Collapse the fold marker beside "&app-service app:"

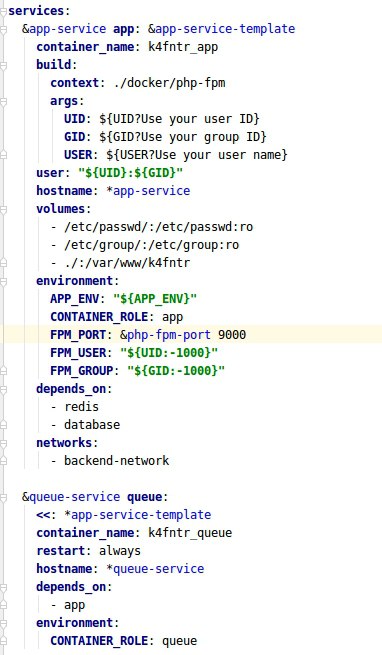(3, 29)
